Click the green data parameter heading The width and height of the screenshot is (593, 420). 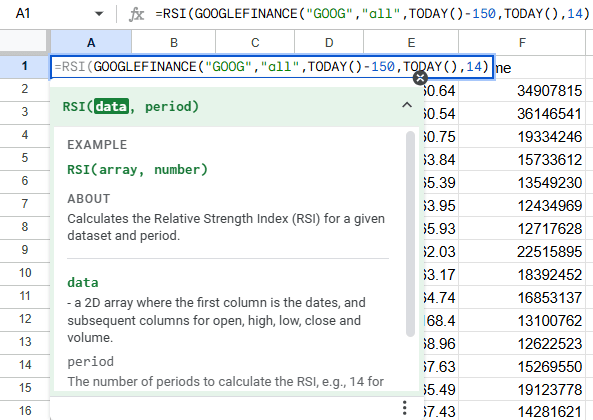click(83, 283)
